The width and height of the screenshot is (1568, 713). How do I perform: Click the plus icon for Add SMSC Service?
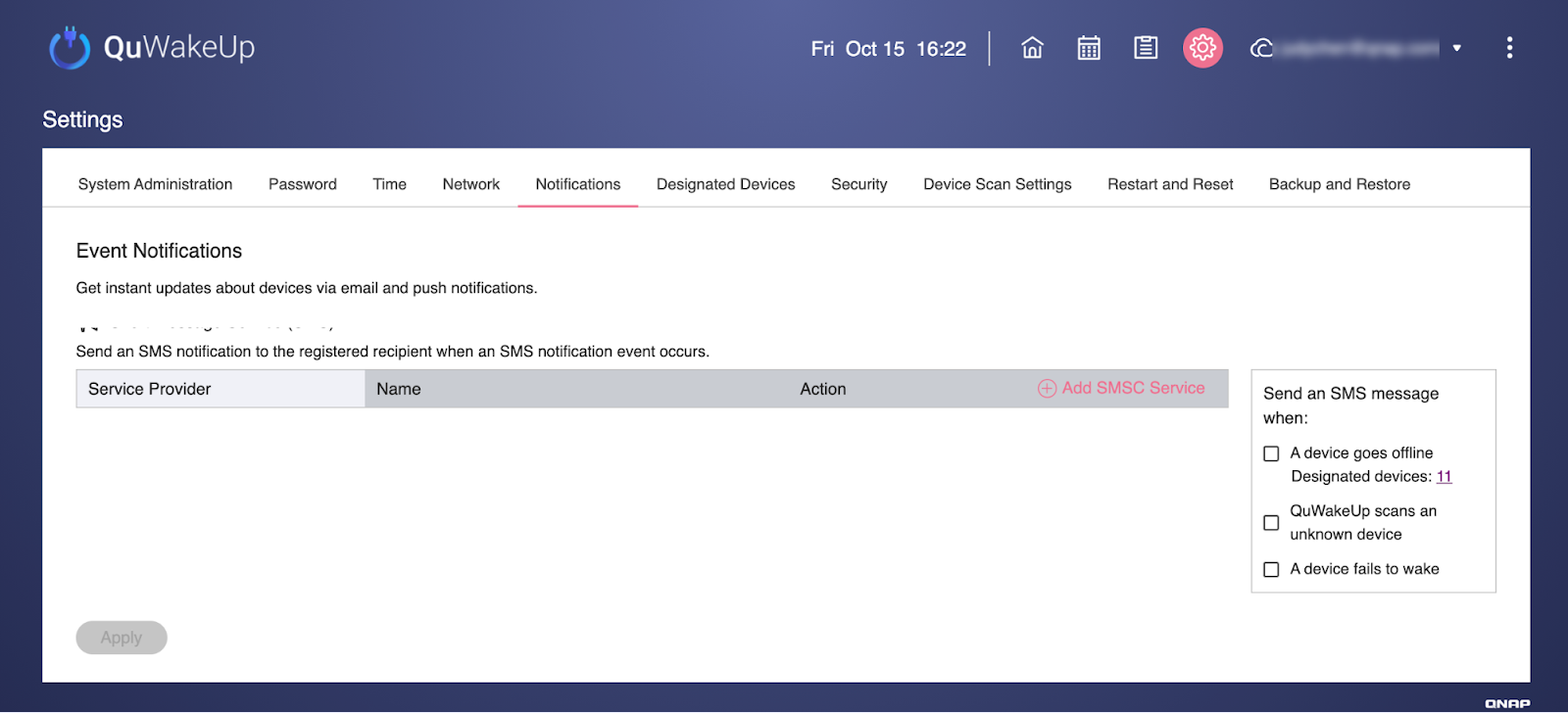click(x=1047, y=389)
